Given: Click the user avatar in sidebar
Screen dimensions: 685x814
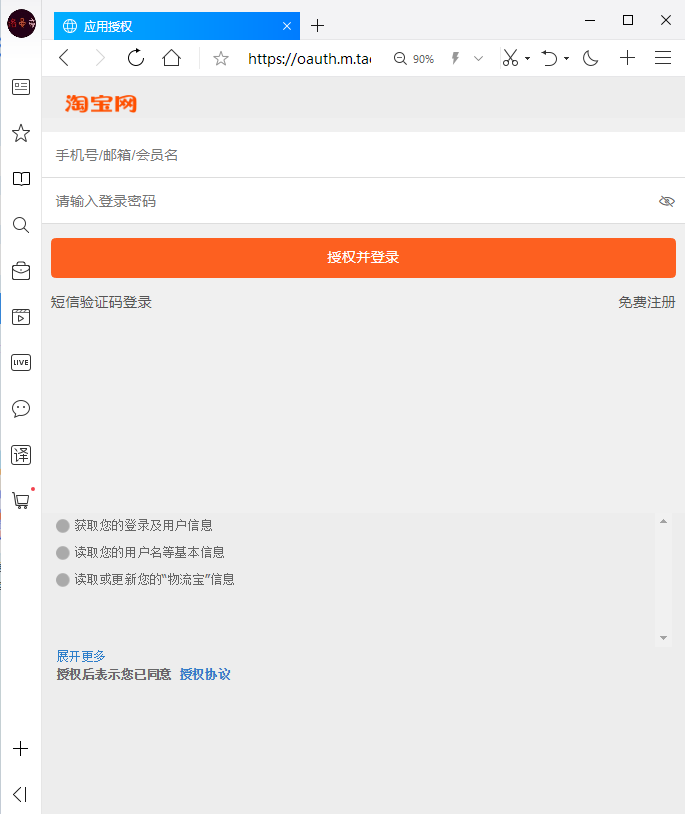Looking at the screenshot, I should (21, 23).
